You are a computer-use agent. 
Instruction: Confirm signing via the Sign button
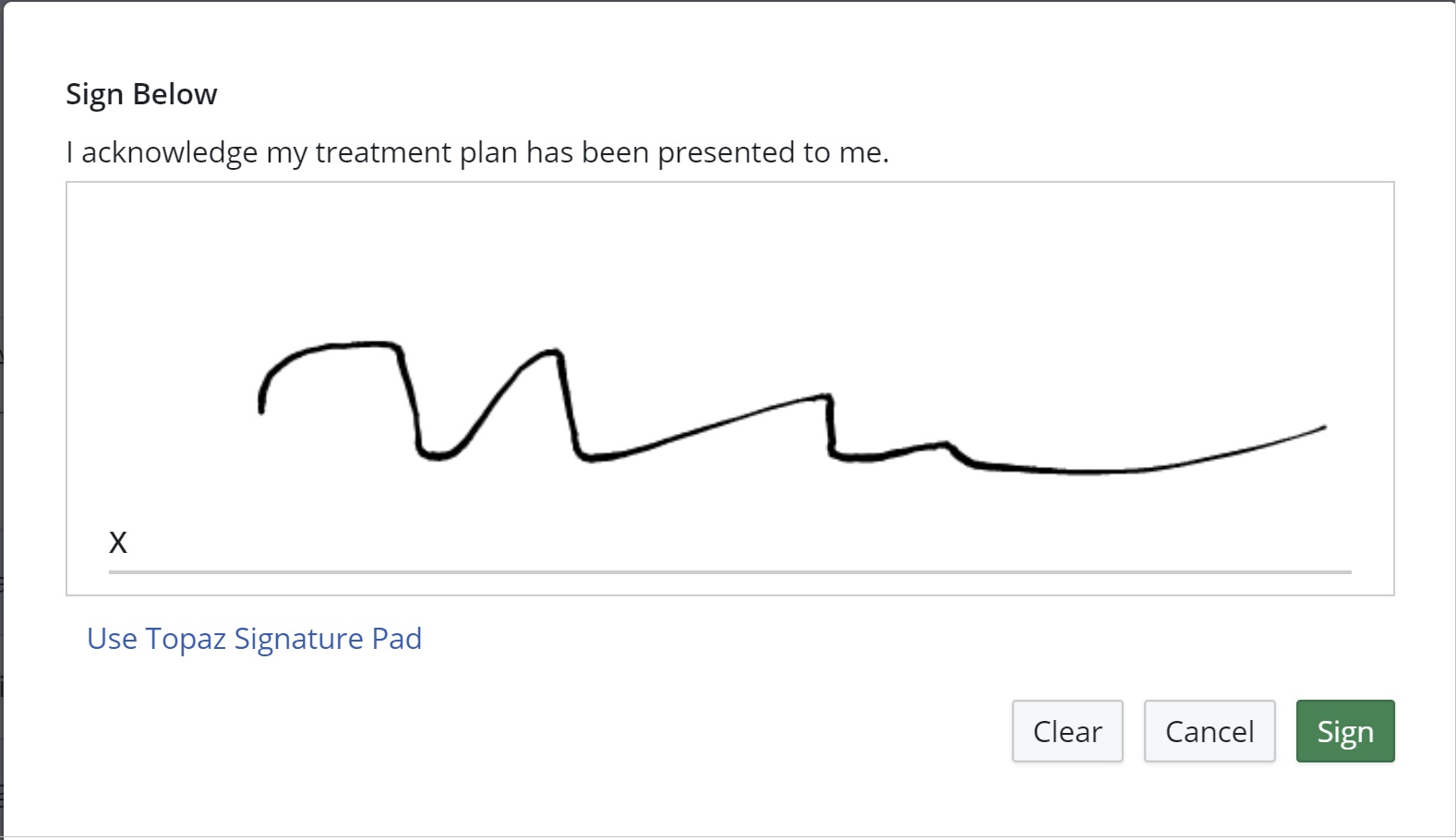1344,731
